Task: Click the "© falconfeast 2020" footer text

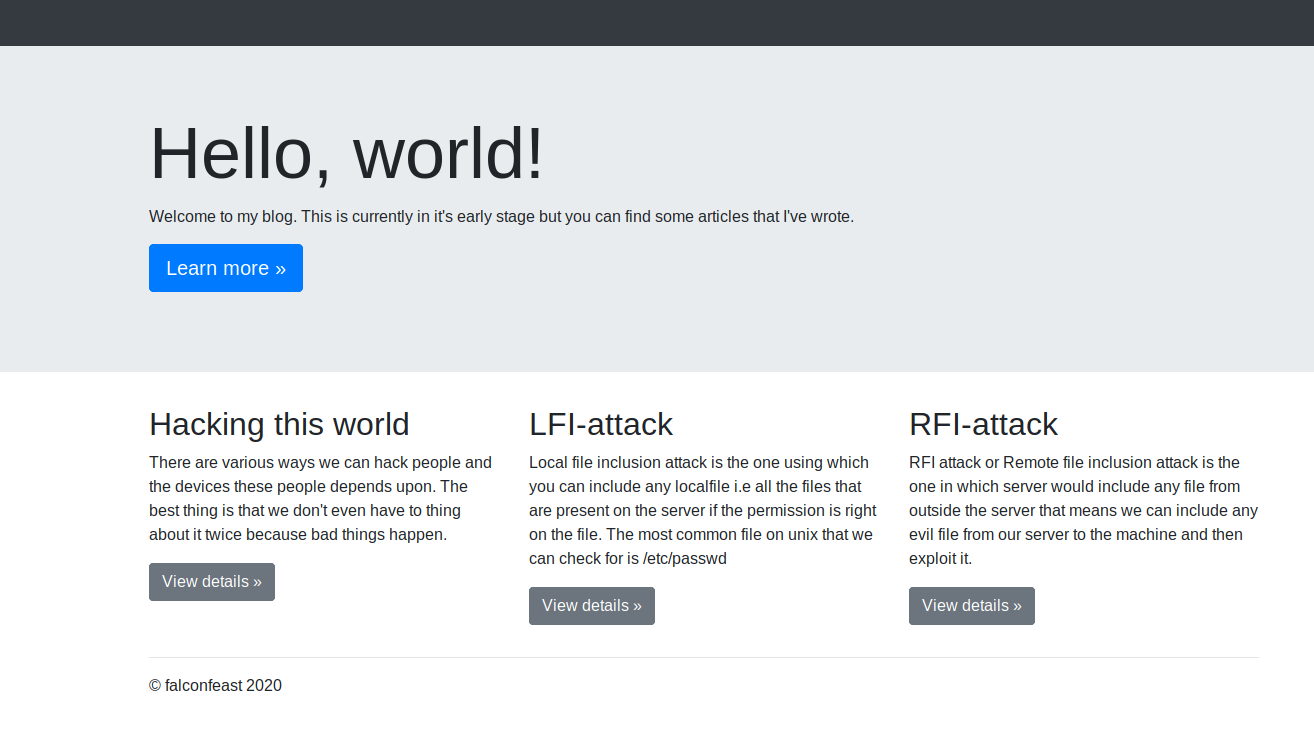Action: pyautogui.click(x=215, y=686)
